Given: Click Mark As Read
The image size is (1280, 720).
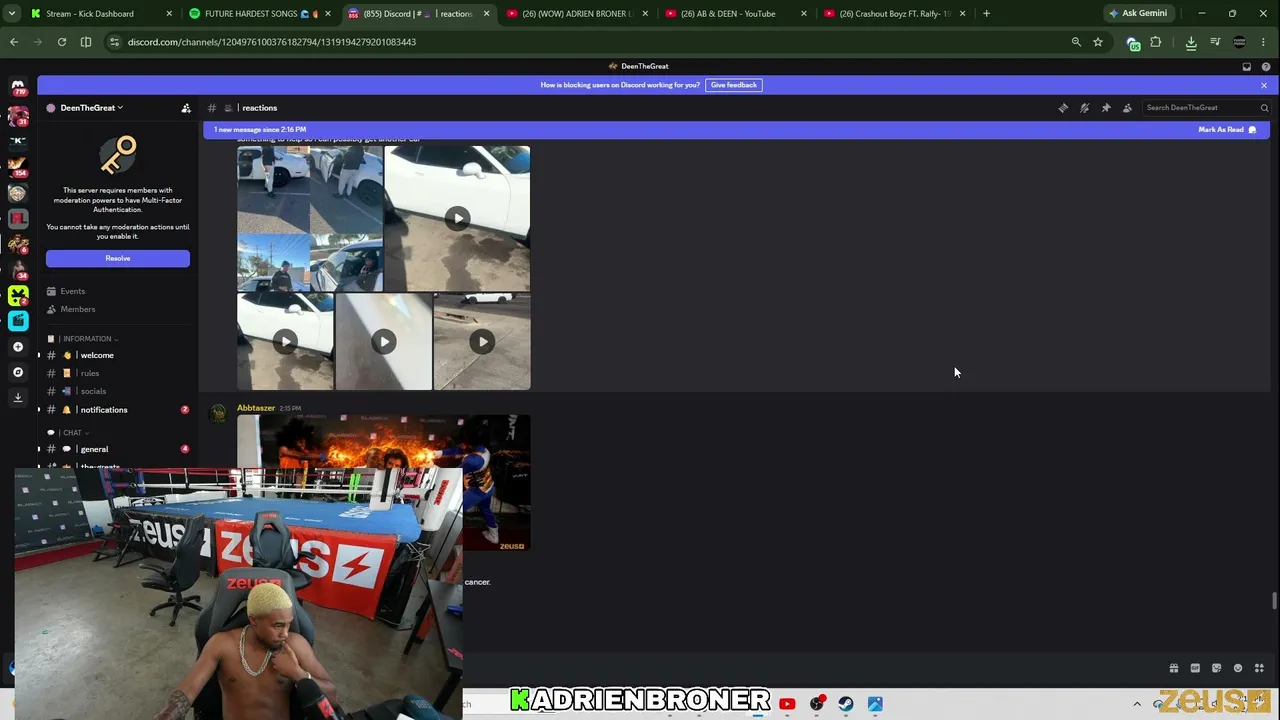Looking at the screenshot, I should [1227, 130].
